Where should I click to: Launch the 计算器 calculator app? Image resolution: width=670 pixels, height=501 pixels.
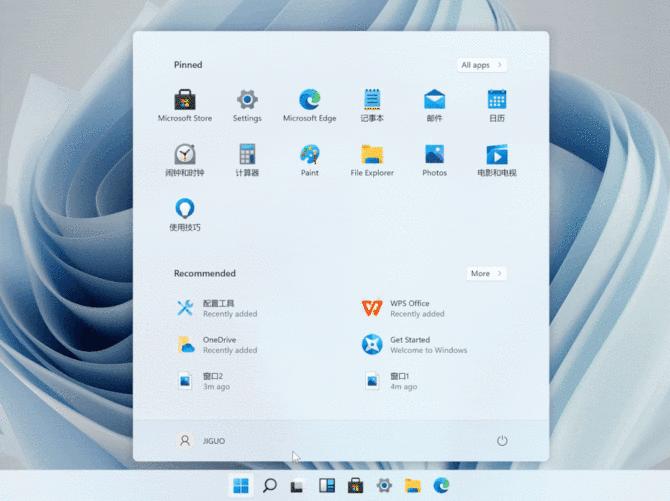coord(247,161)
